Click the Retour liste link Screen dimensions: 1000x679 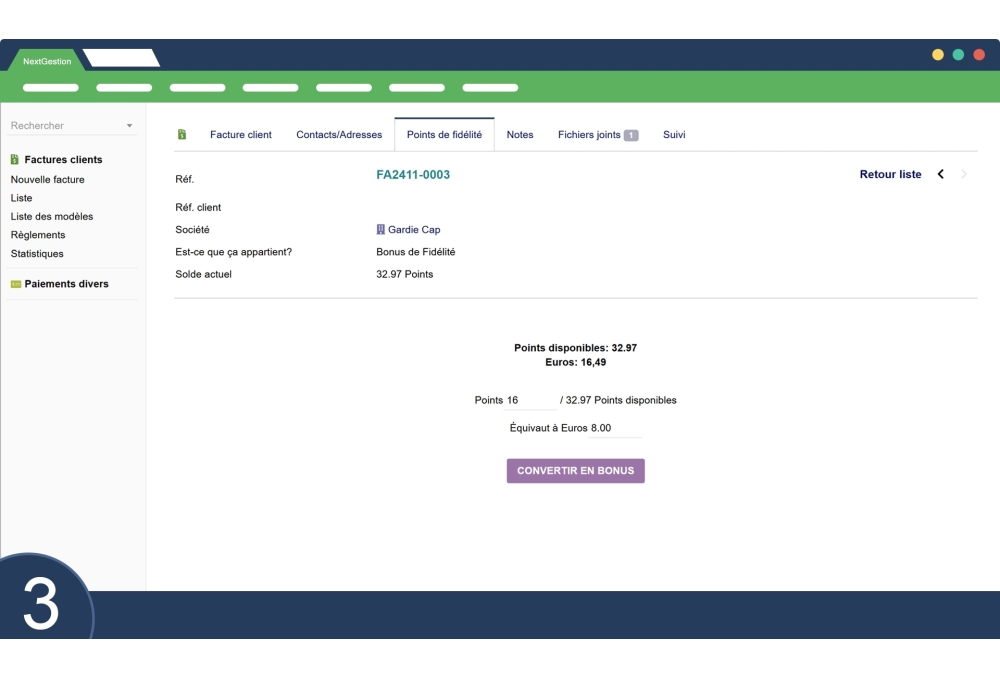(890, 175)
